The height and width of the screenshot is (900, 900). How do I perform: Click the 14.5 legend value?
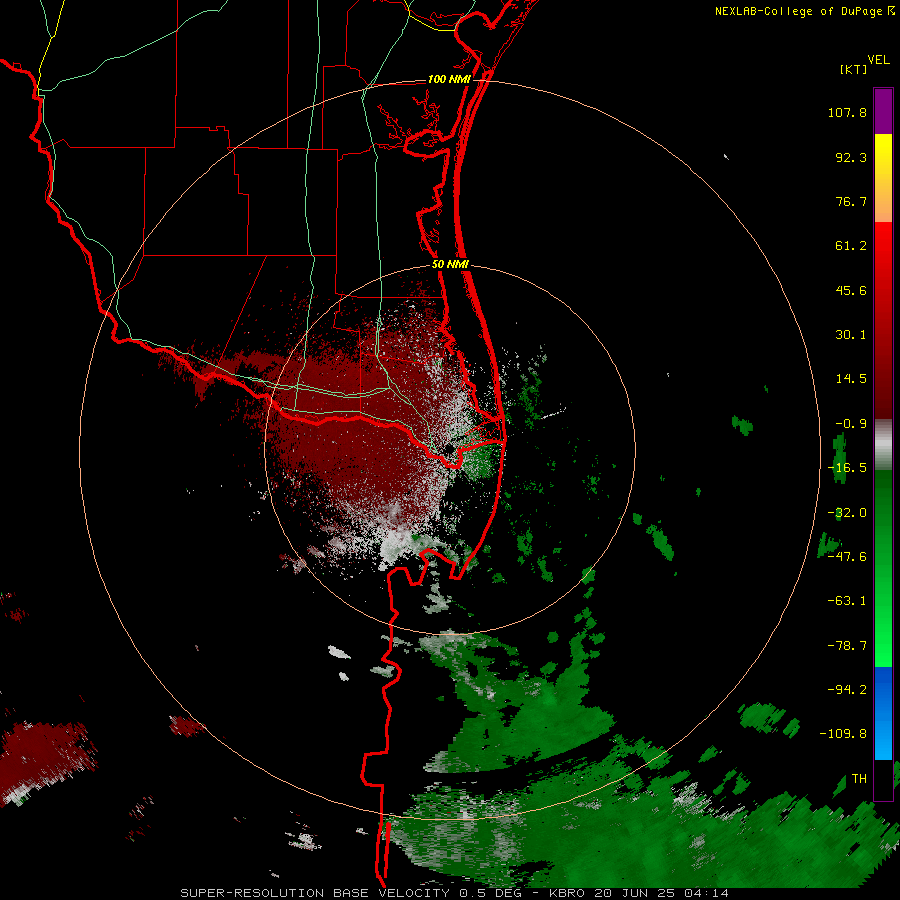coord(851,379)
